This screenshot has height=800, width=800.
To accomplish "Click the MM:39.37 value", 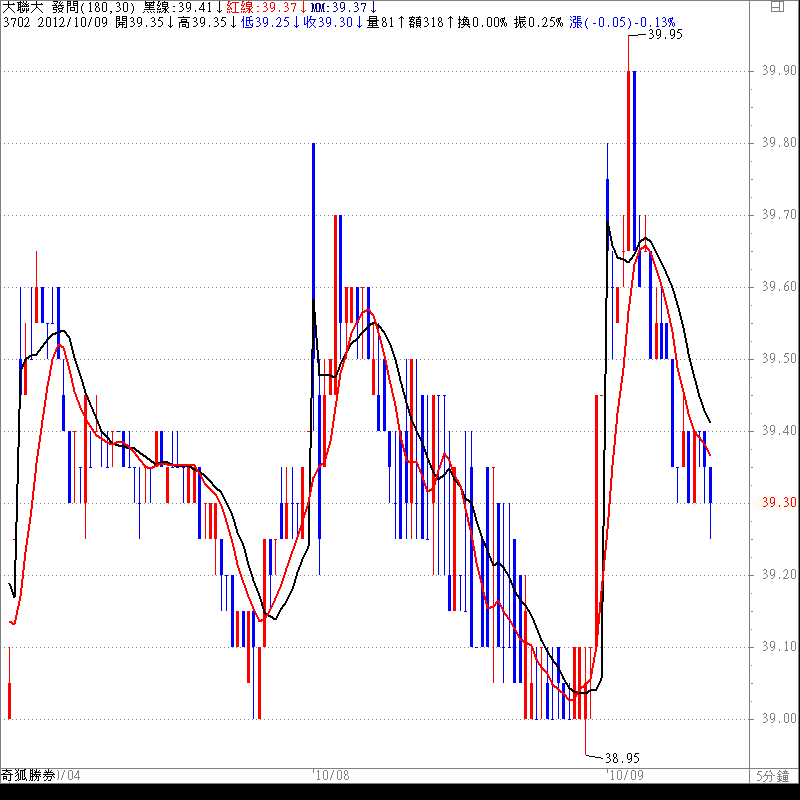I will 344,8.
